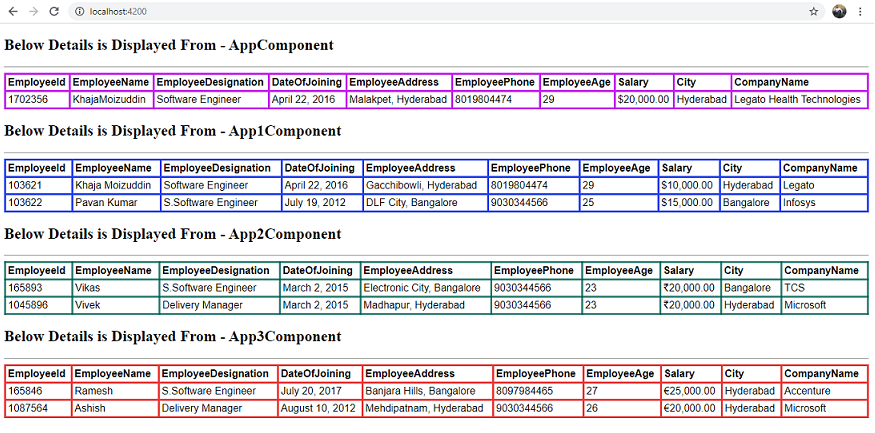Click the name Pavan Kumar
Image resolution: width=875 pixels, height=433 pixels.
click(106, 203)
